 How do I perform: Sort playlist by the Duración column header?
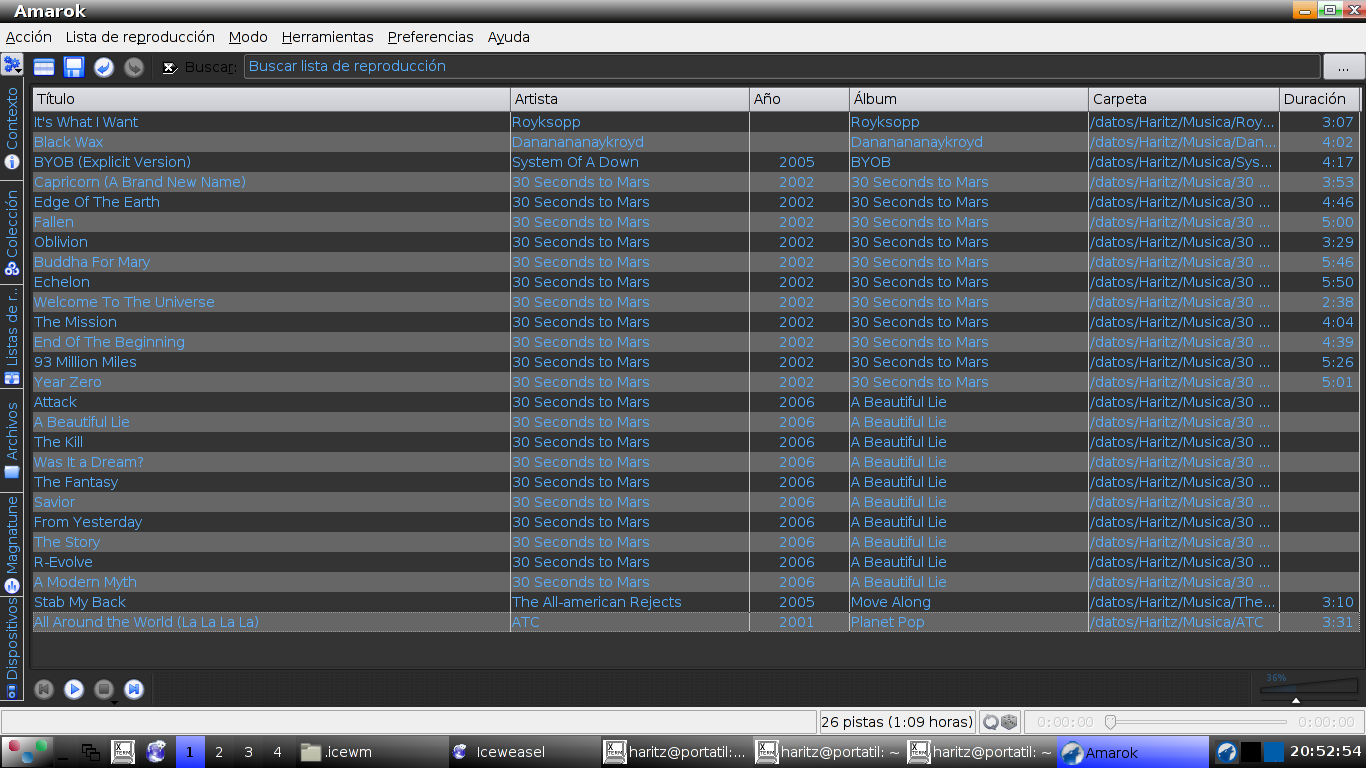click(x=1319, y=99)
